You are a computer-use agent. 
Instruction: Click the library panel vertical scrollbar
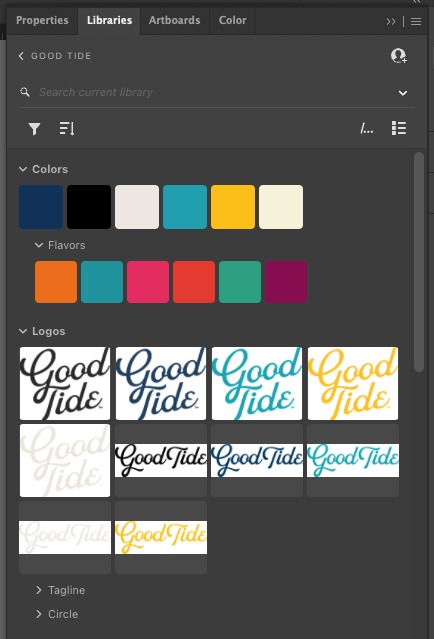point(419,262)
